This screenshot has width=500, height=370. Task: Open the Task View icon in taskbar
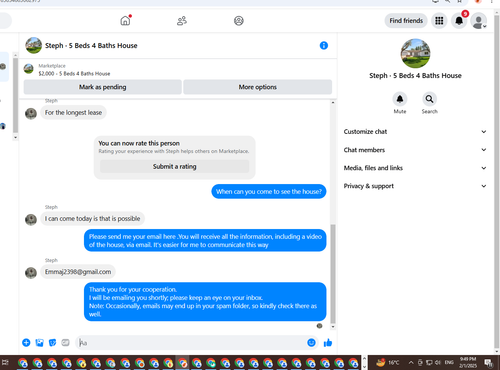pos(5,362)
